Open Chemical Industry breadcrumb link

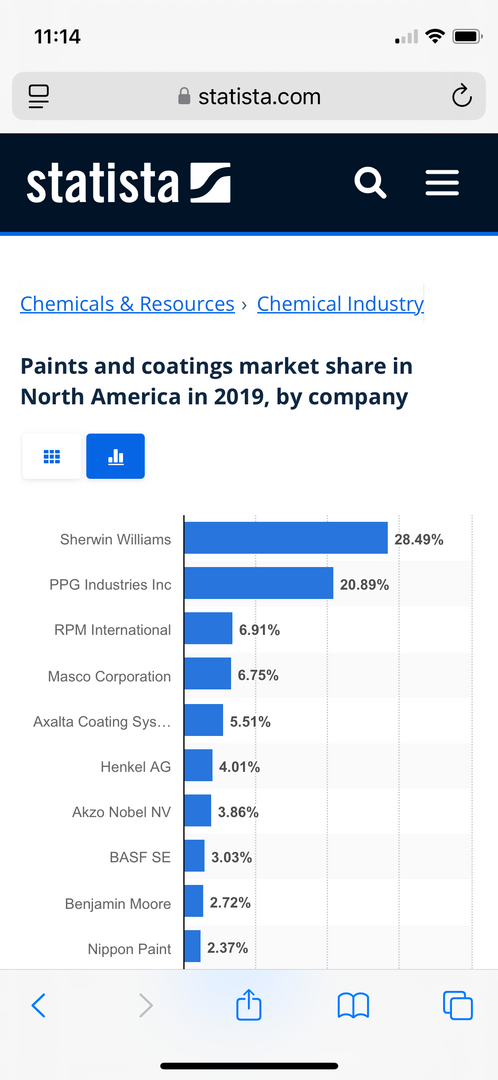point(340,304)
